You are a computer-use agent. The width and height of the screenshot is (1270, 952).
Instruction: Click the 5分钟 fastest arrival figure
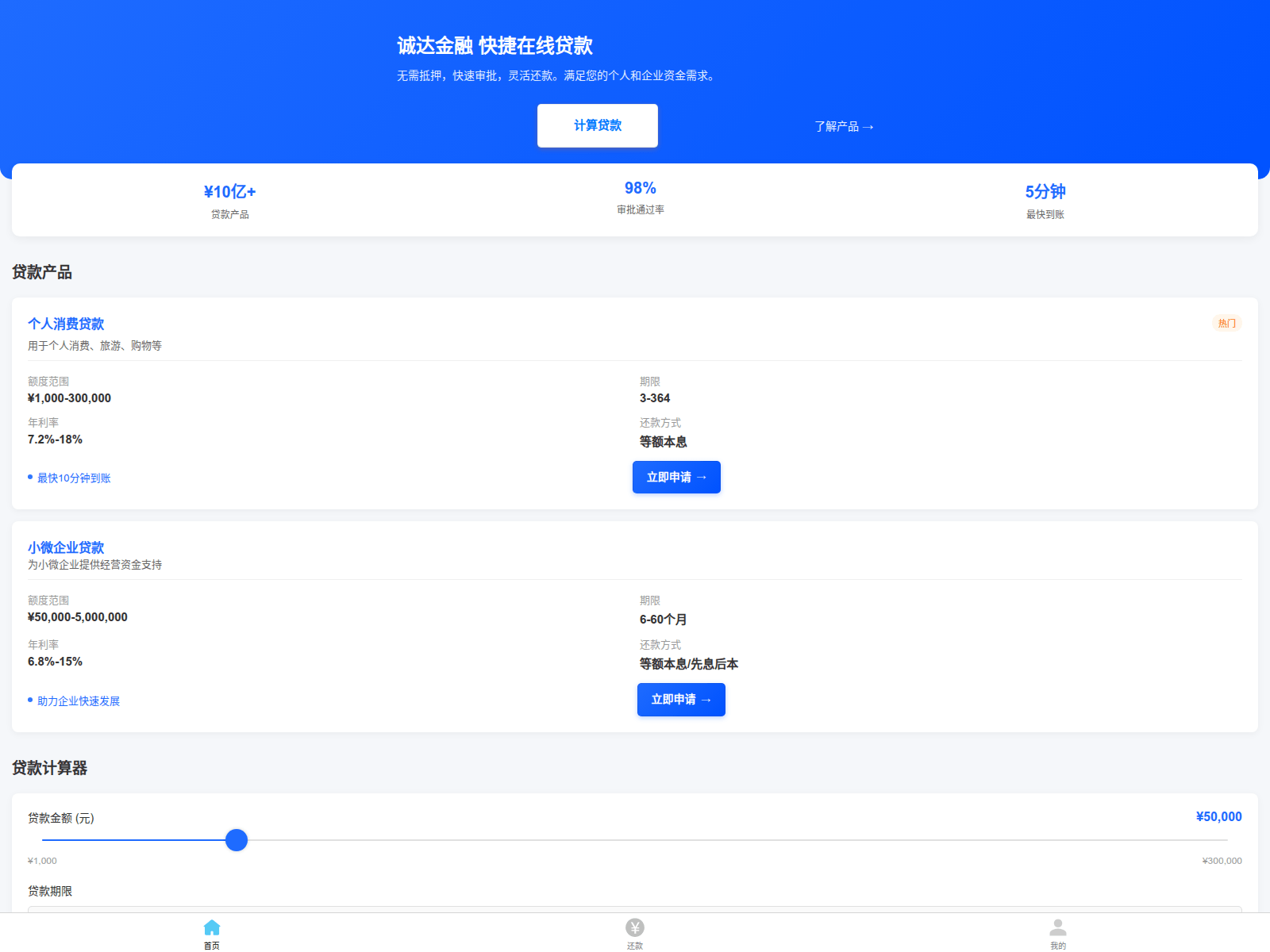coord(1045,191)
